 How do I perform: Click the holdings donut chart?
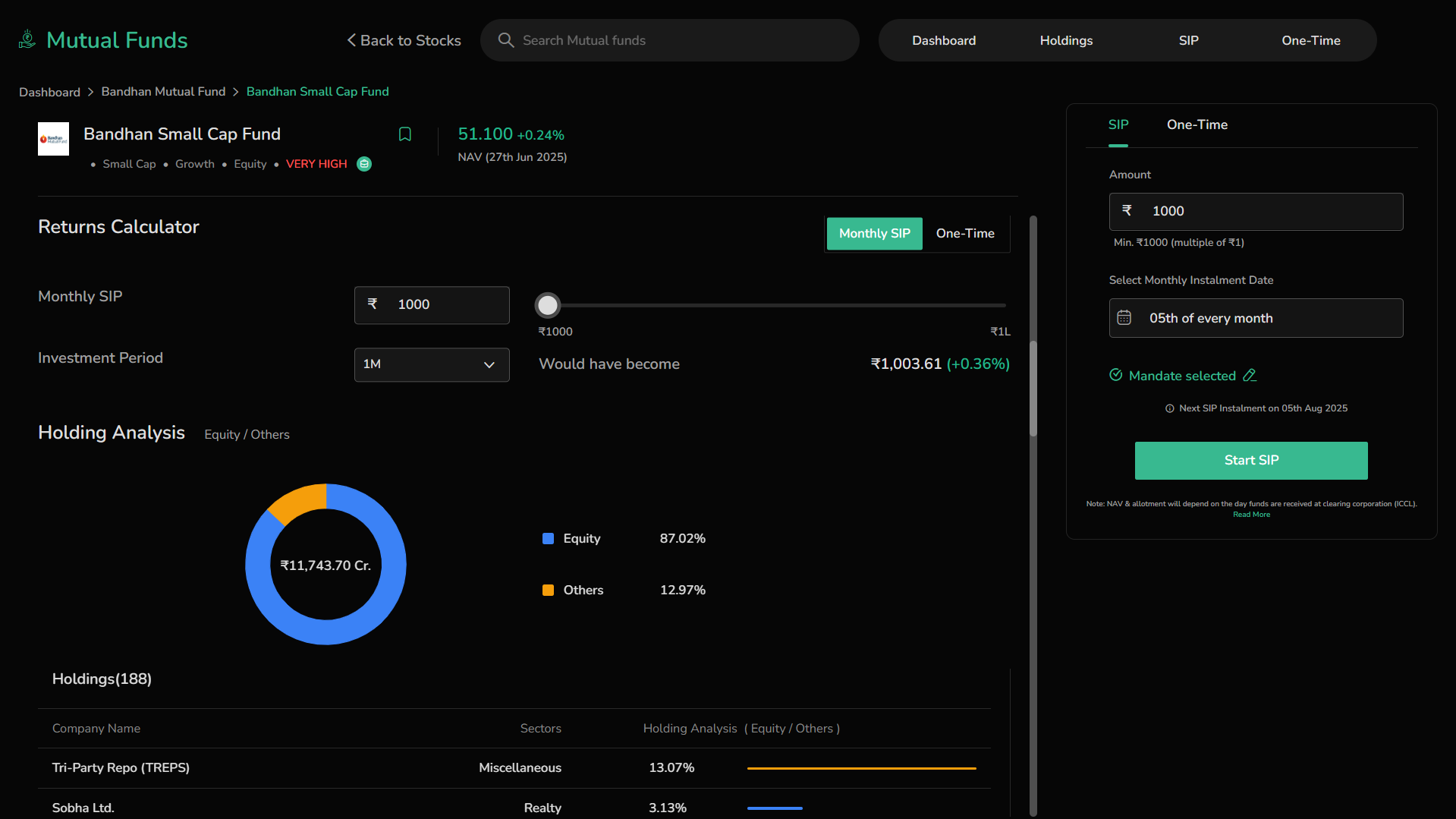pyautogui.click(x=325, y=565)
